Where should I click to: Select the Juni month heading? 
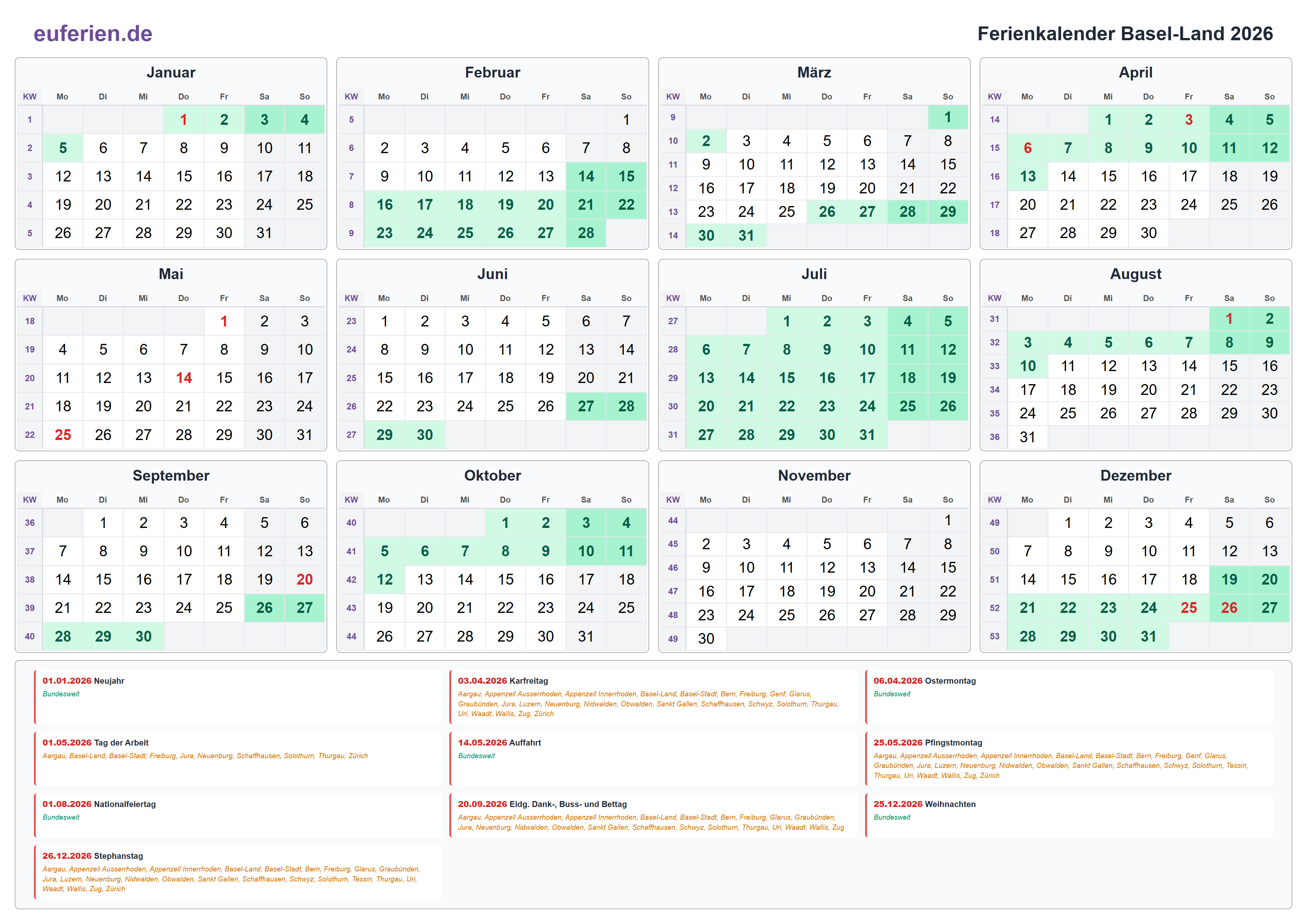[493, 274]
